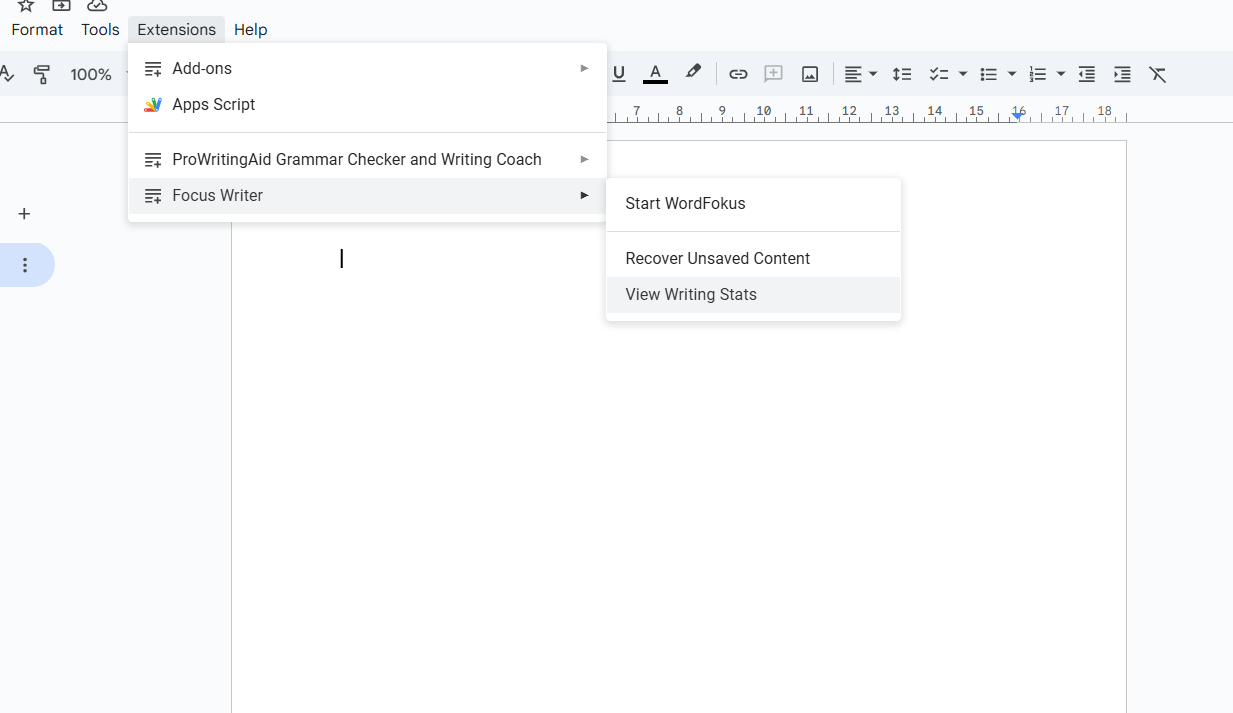Image resolution: width=1233 pixels, height=713 pixels.
Task: Open the highlight color marker tool
Action: click(692, 73)
